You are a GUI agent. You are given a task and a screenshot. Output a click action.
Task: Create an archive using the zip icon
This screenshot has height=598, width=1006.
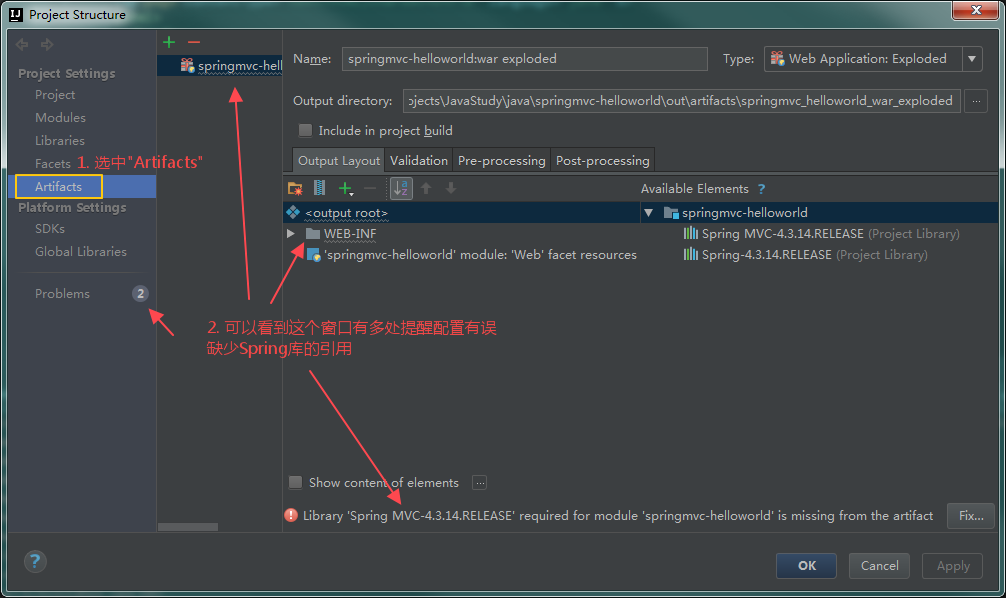click(317, 187)
